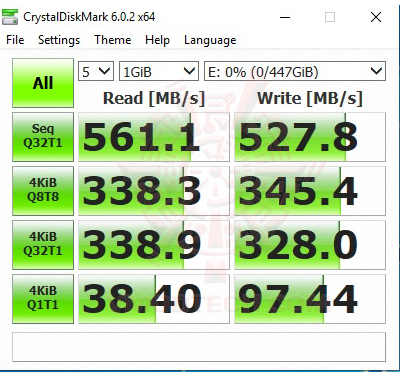The height and width of the screenshot is (372, 400).
Task: Click the CrystalDiskMark app icon in title bar
Action: pos(10,17)
